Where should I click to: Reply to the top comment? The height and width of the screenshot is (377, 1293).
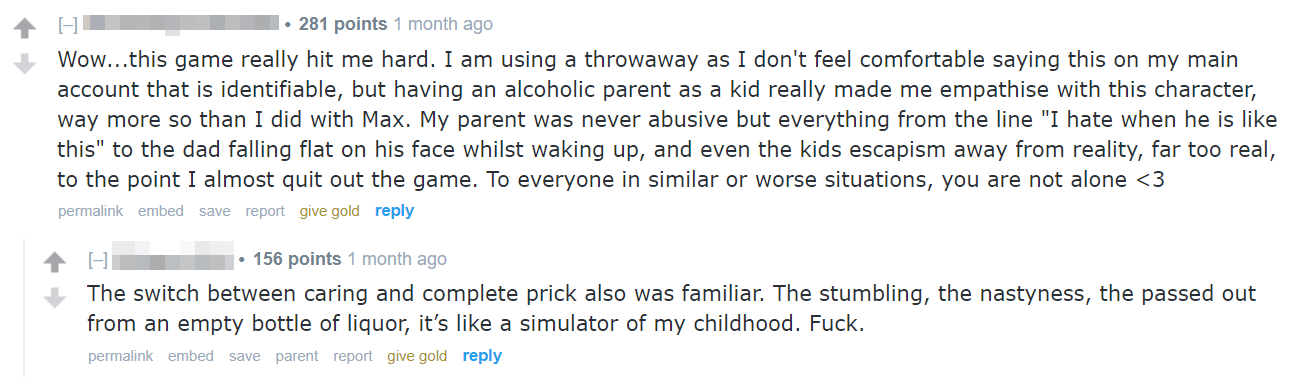coord(394,211)
